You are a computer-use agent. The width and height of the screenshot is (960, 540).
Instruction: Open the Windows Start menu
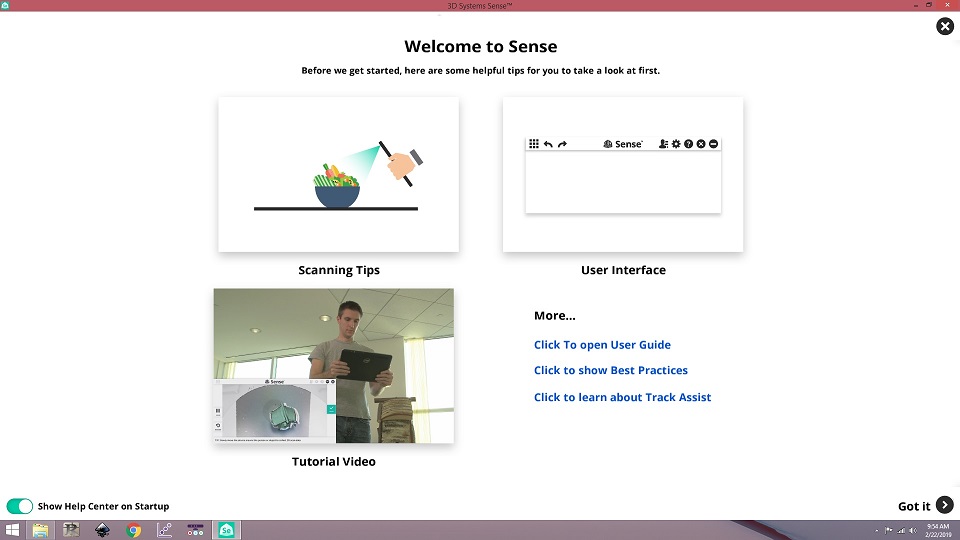click(x=12, y=530)
